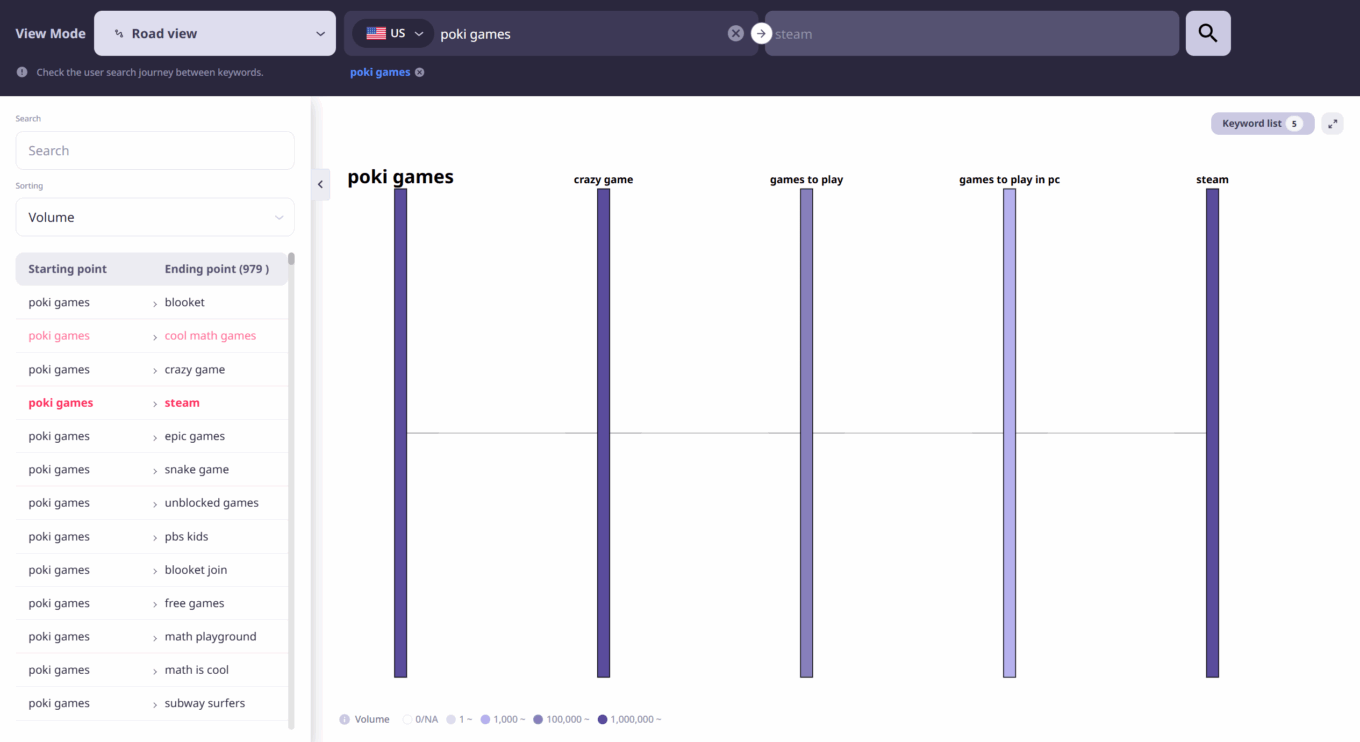Screen dimensions: 1360x742
Task: Open the Road view mode selector icon
Action: pos(121,33)
